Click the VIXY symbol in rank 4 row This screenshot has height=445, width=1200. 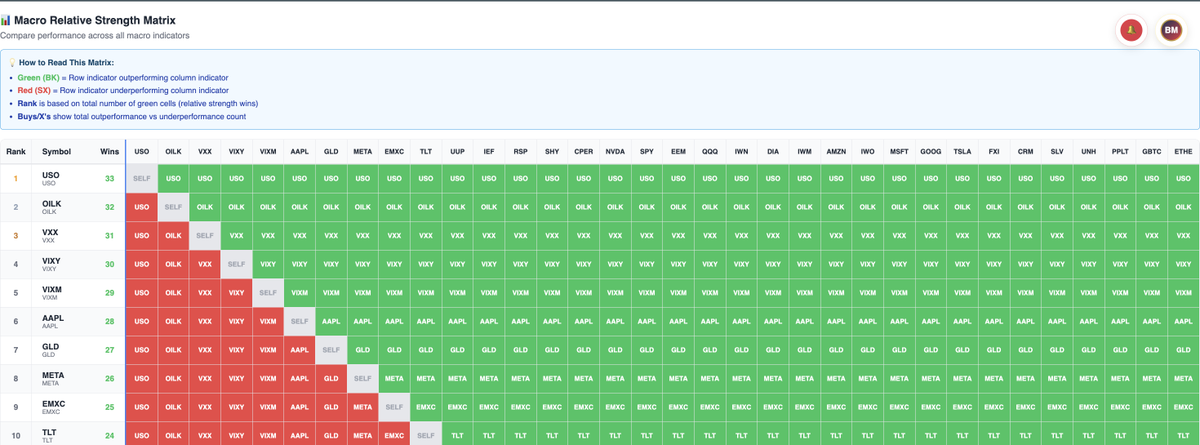click(51, 262)
